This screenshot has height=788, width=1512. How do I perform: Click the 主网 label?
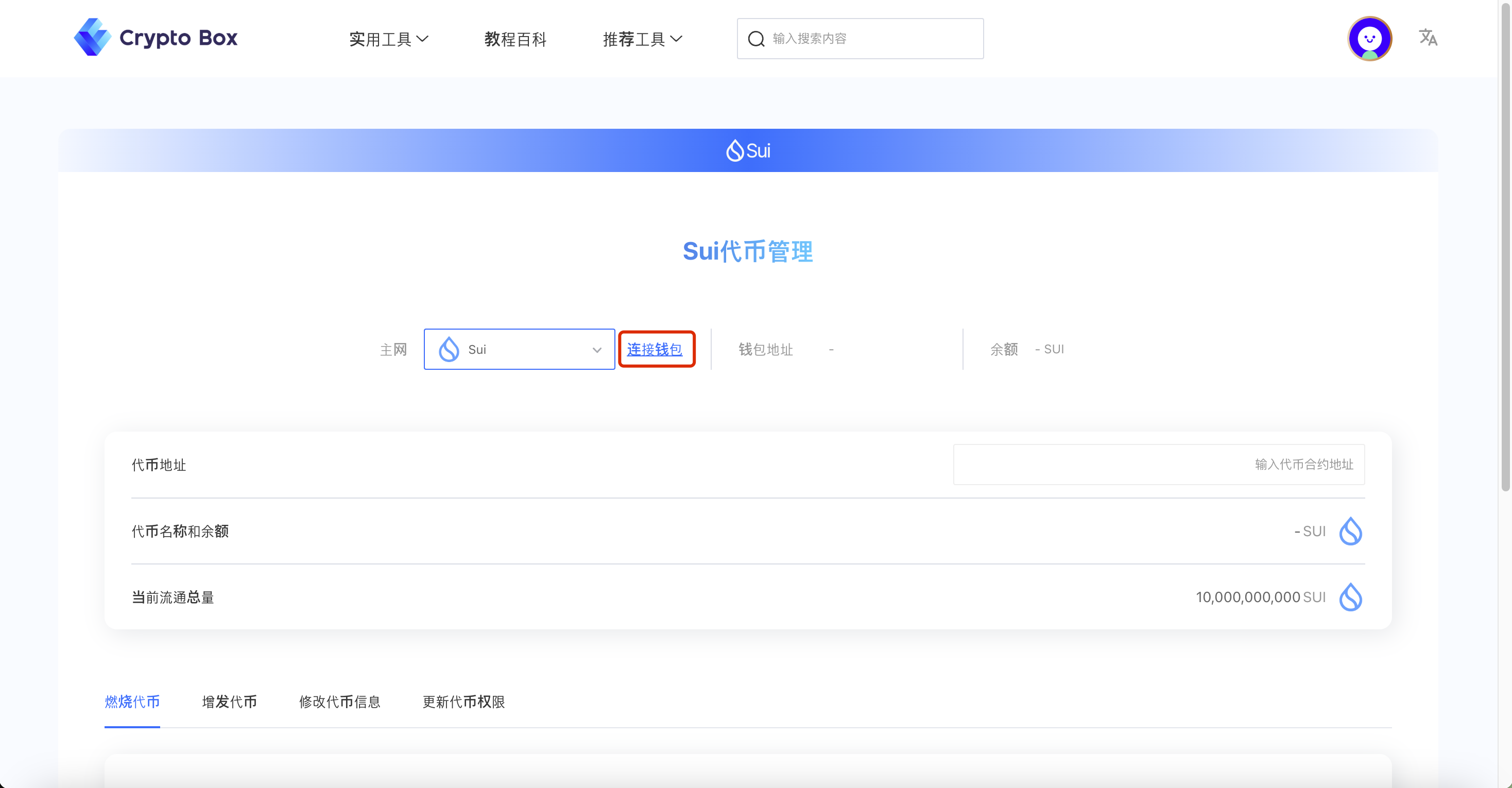point(393,349)
